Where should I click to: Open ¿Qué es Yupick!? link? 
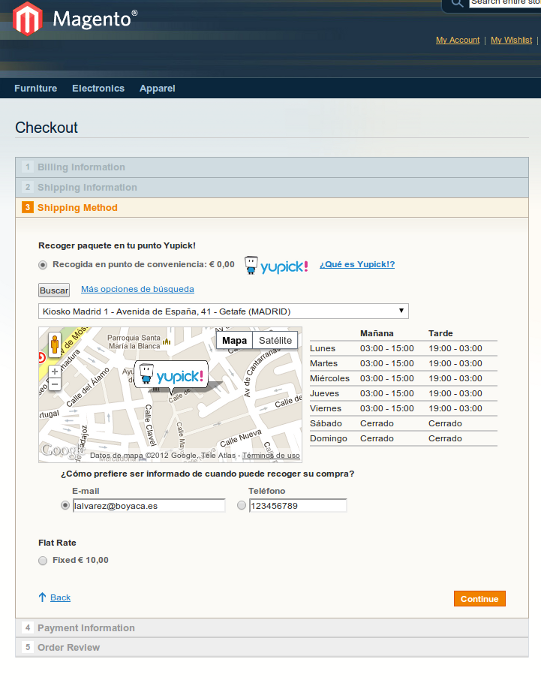tap(357, 264)
